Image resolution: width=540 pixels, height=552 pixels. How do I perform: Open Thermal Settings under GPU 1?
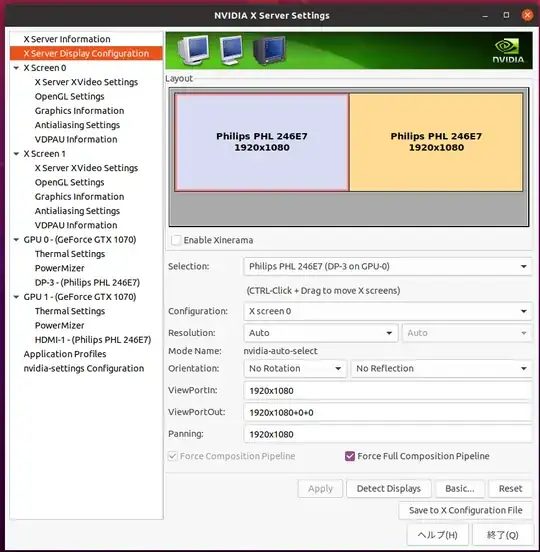pos(70,311)
